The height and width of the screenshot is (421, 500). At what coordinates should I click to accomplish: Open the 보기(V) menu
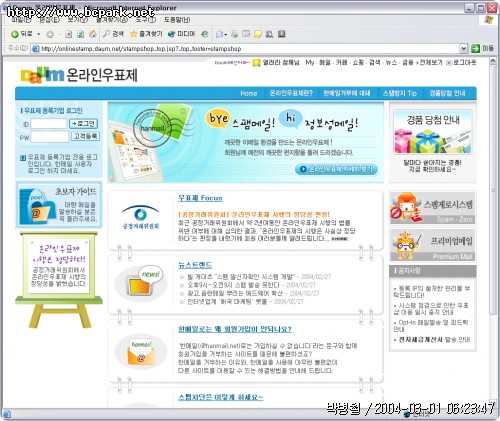click(78, 20)
